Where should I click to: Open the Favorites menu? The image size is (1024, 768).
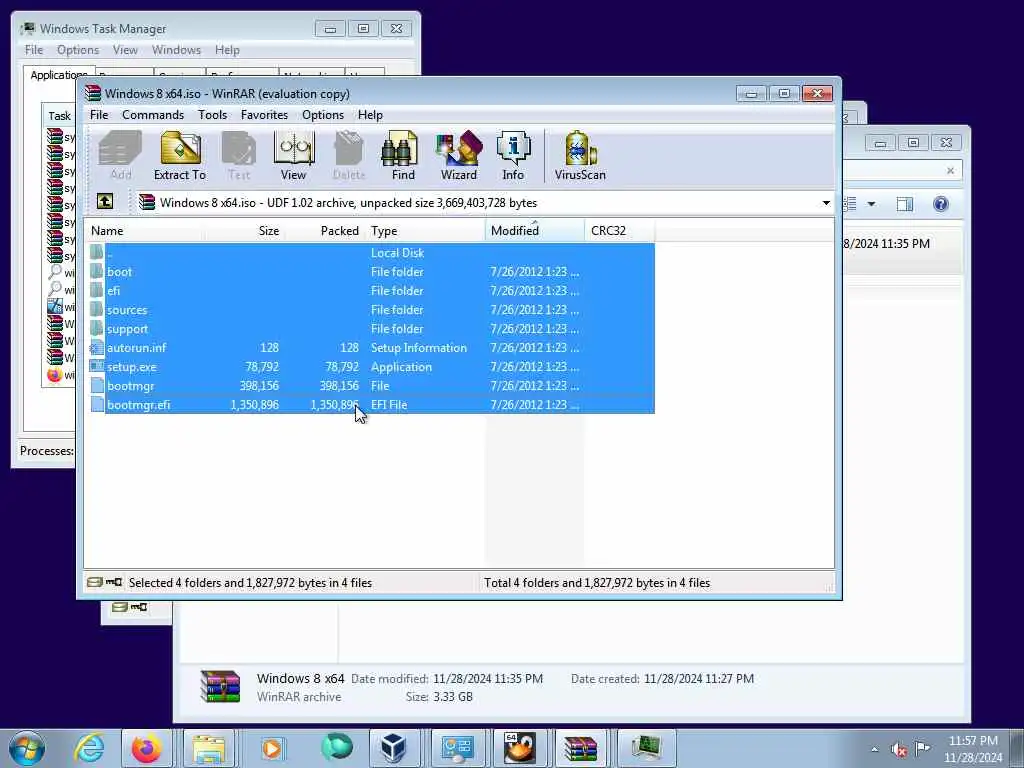264,115
